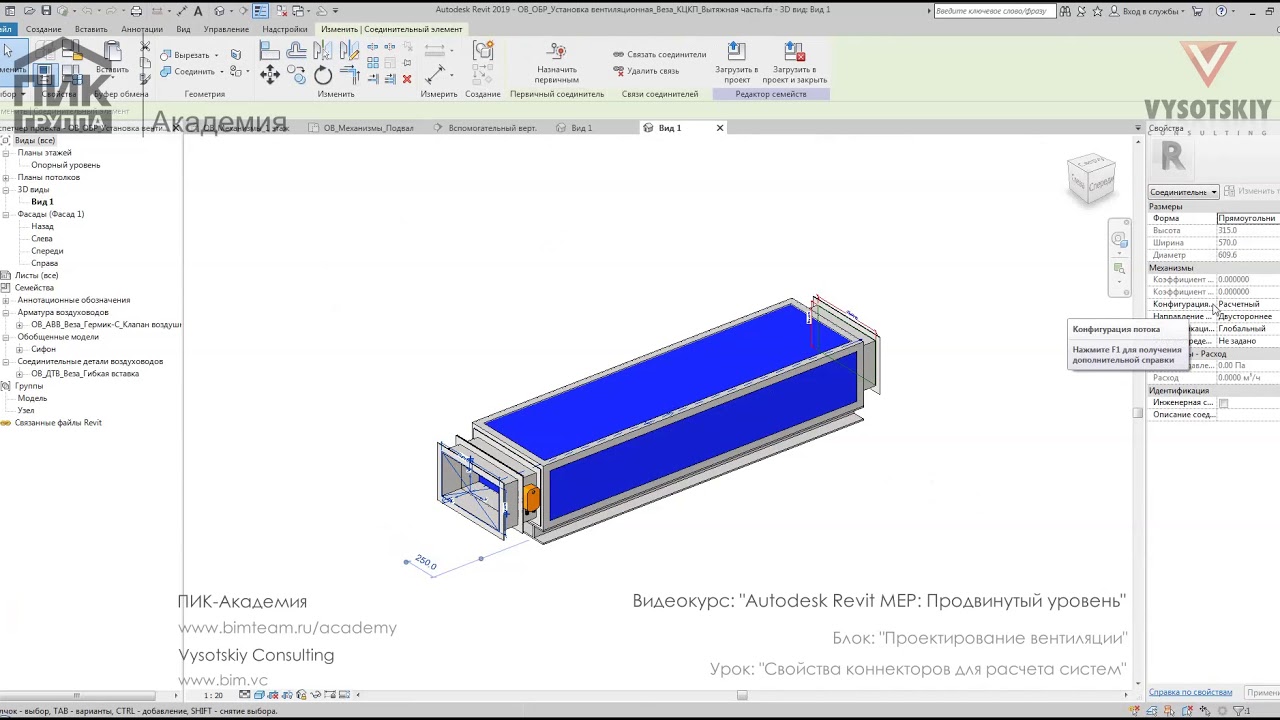The width and height of the screenshot is (1280, 720).
Task: Select the Text tool 'A' in quick access toolbar
Action: coord(198,11)
